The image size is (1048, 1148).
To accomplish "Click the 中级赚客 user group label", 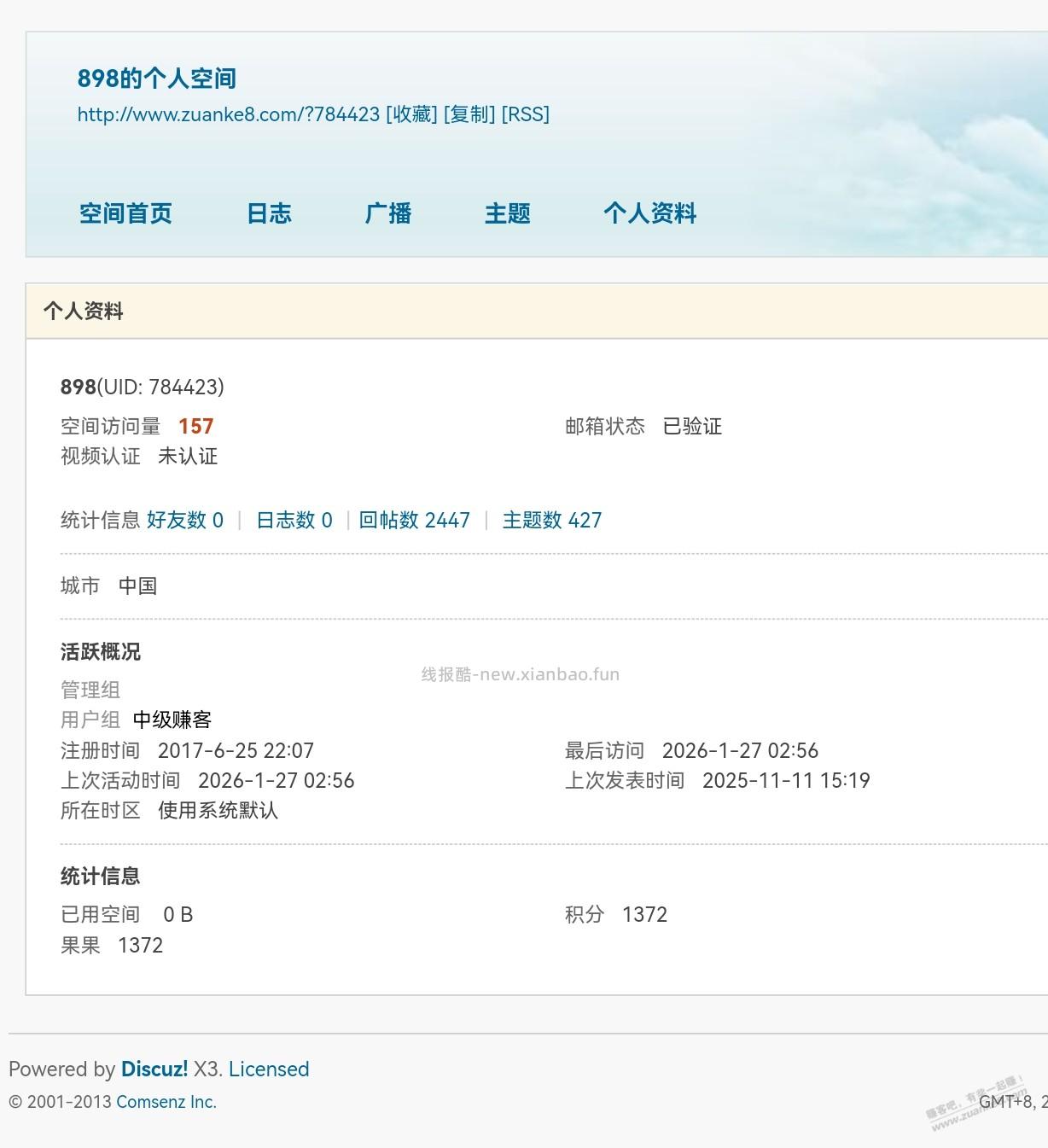I will pos(172,720).
